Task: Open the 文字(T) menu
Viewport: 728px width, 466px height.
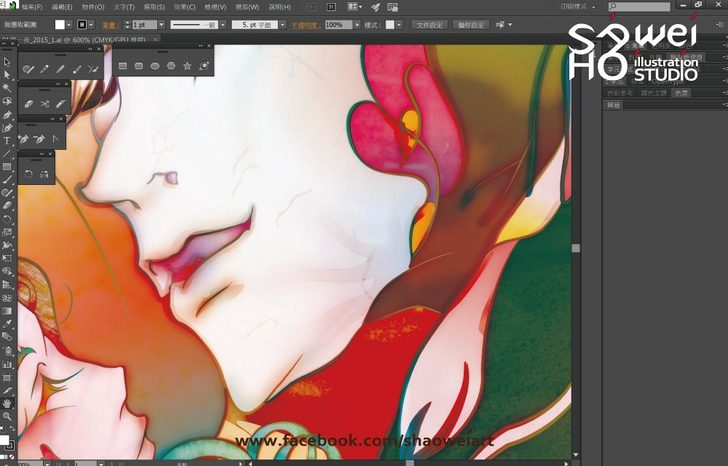Action: click(124, 6)
